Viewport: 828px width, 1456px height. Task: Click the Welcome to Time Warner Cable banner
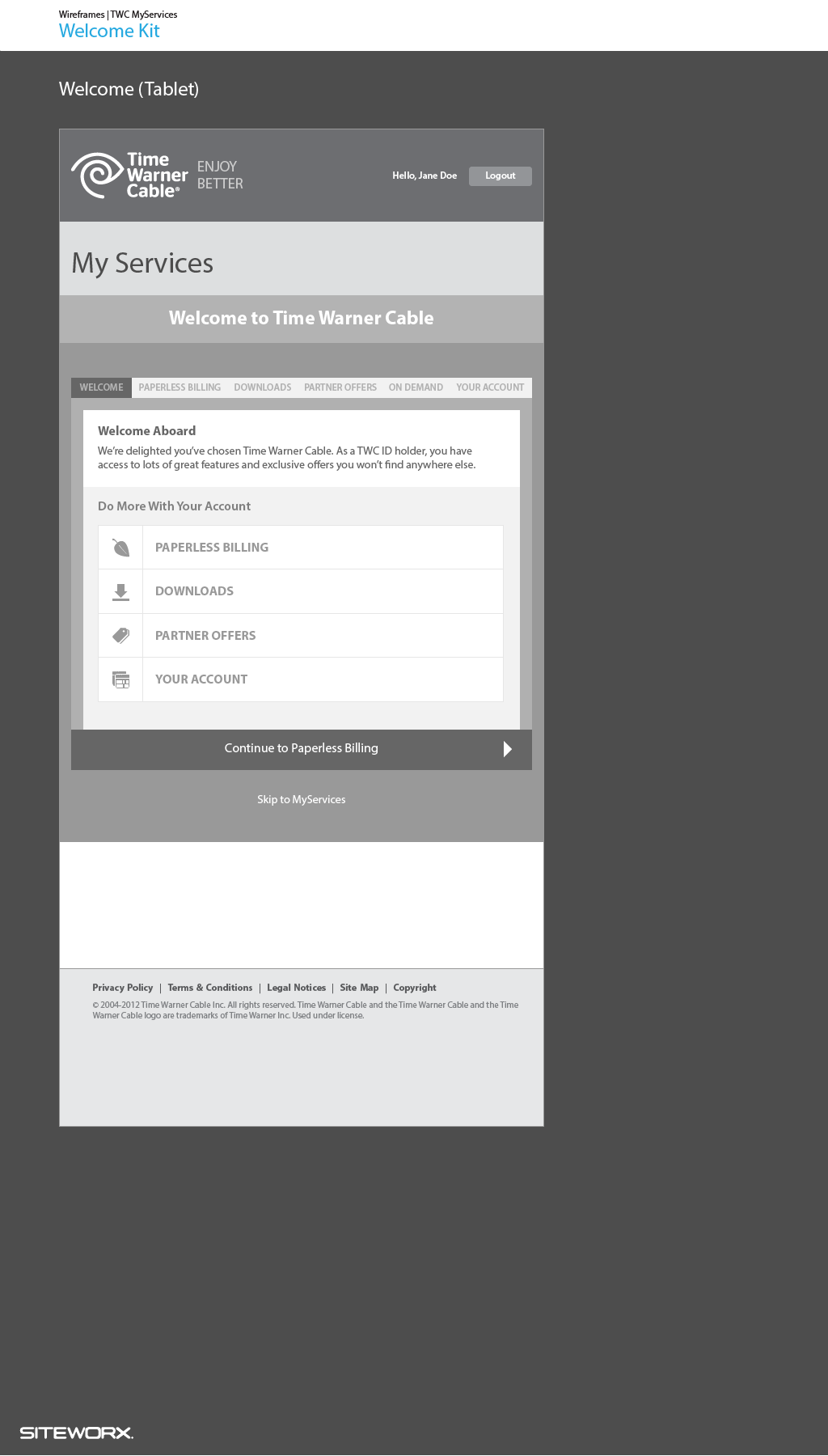click(x=302, y=318)
